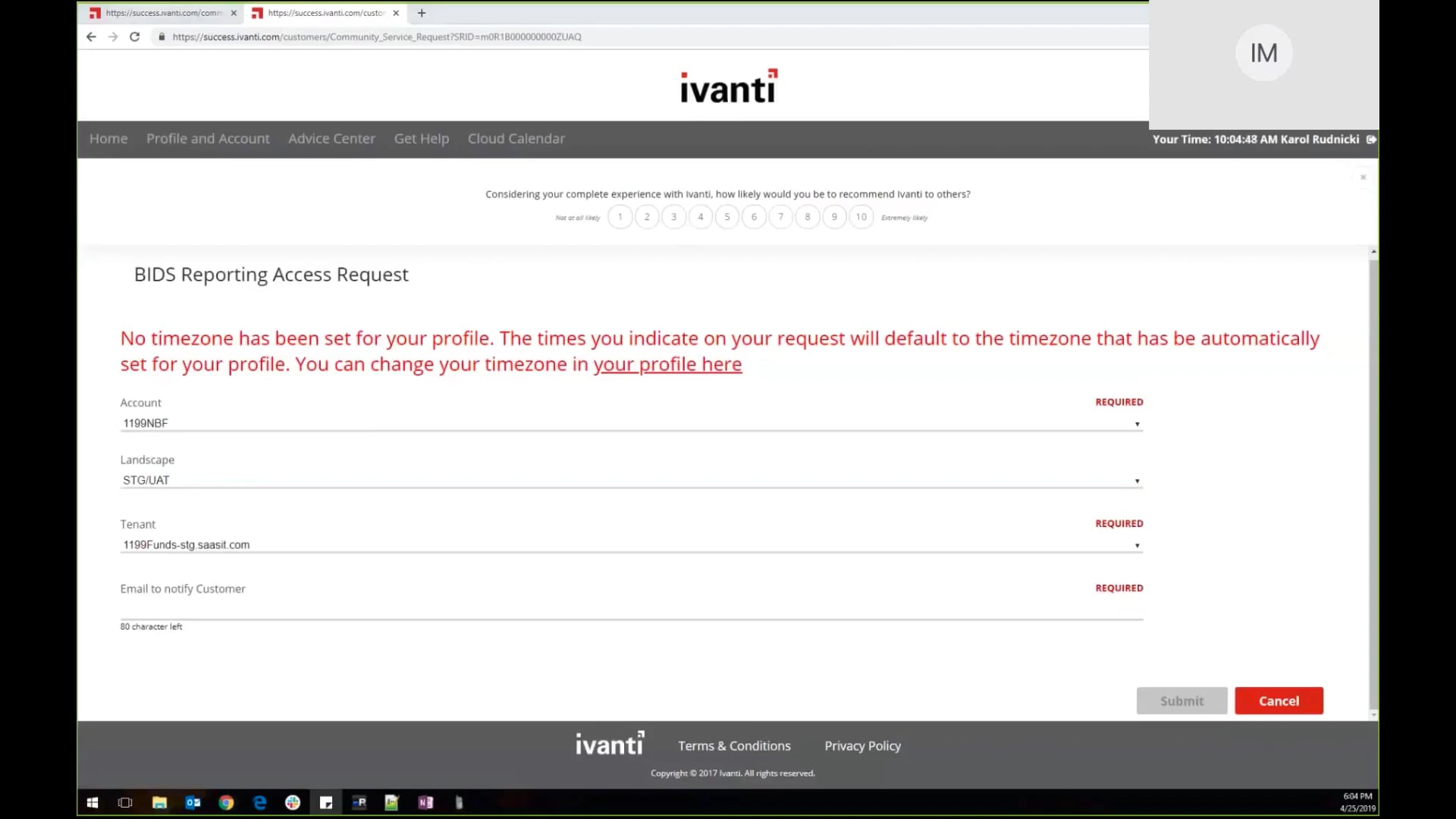1456x819 pixels.
Task: Open the Cloud Calendar menu
Action: point(516,139)
